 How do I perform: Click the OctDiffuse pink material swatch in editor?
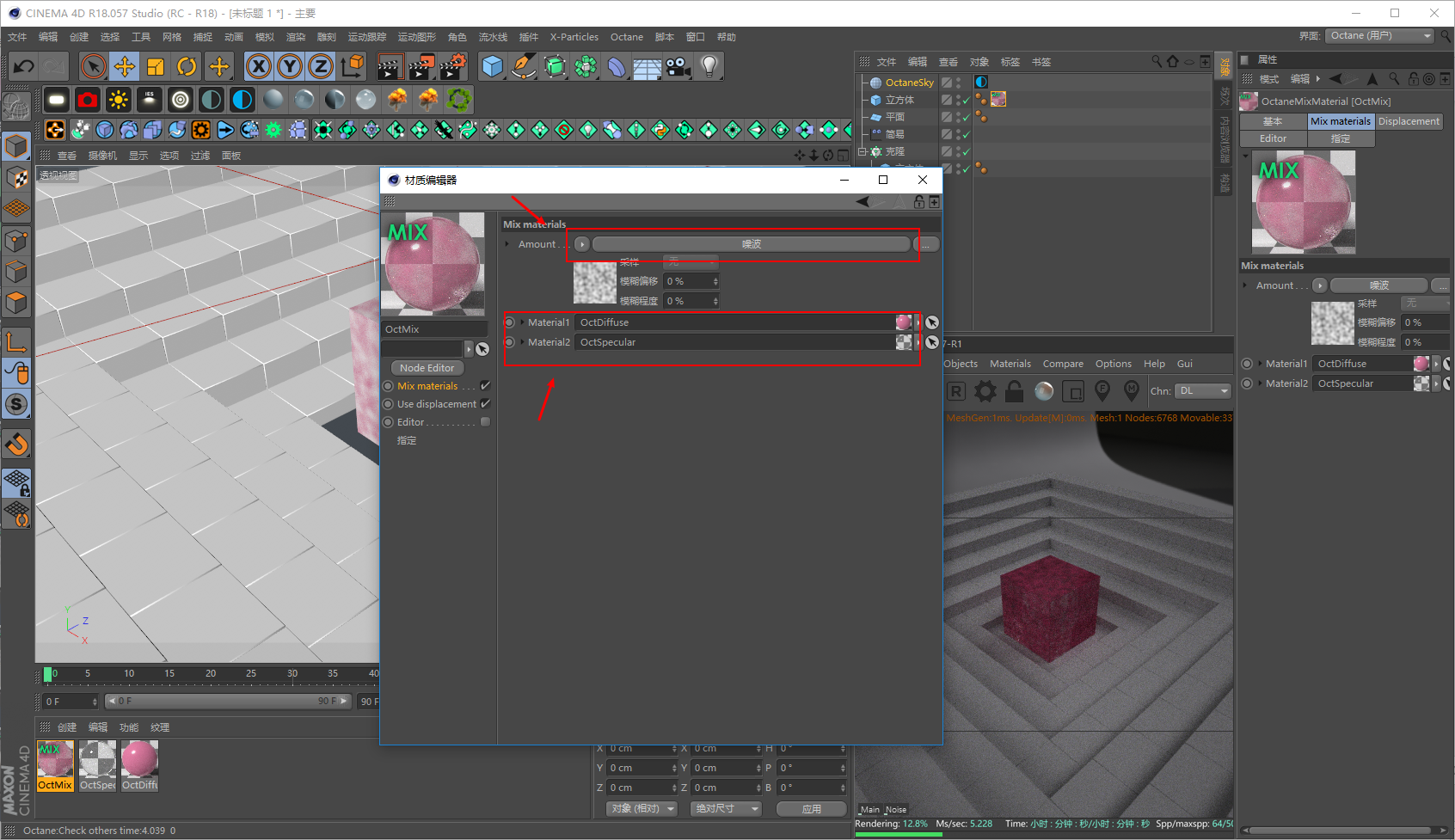click(x=904, y=322)
